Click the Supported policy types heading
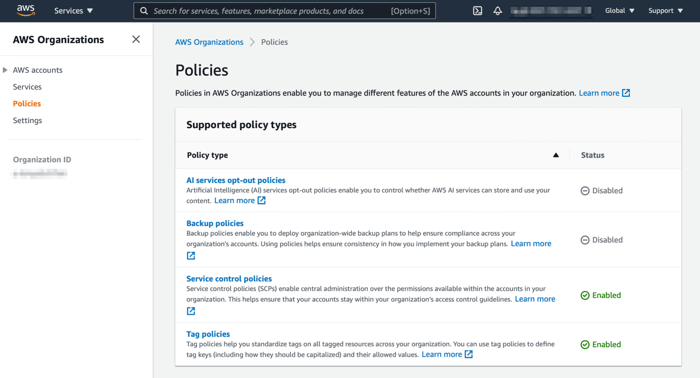This screenshot has width=700, height=378. [x=241, y=125]
